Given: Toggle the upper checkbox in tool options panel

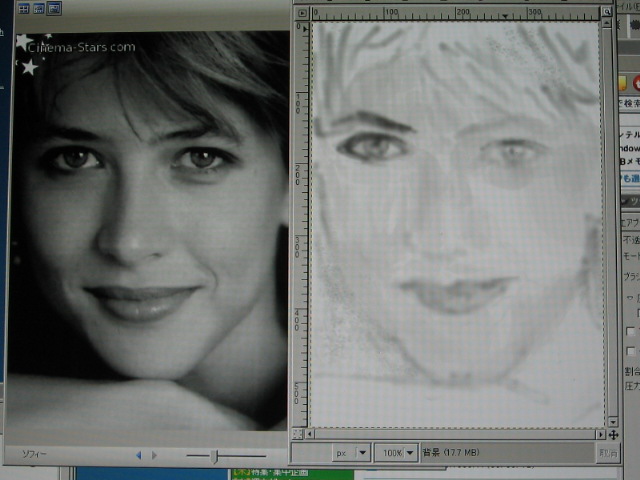Looking at the screenshot, I should tap(631, 331).
